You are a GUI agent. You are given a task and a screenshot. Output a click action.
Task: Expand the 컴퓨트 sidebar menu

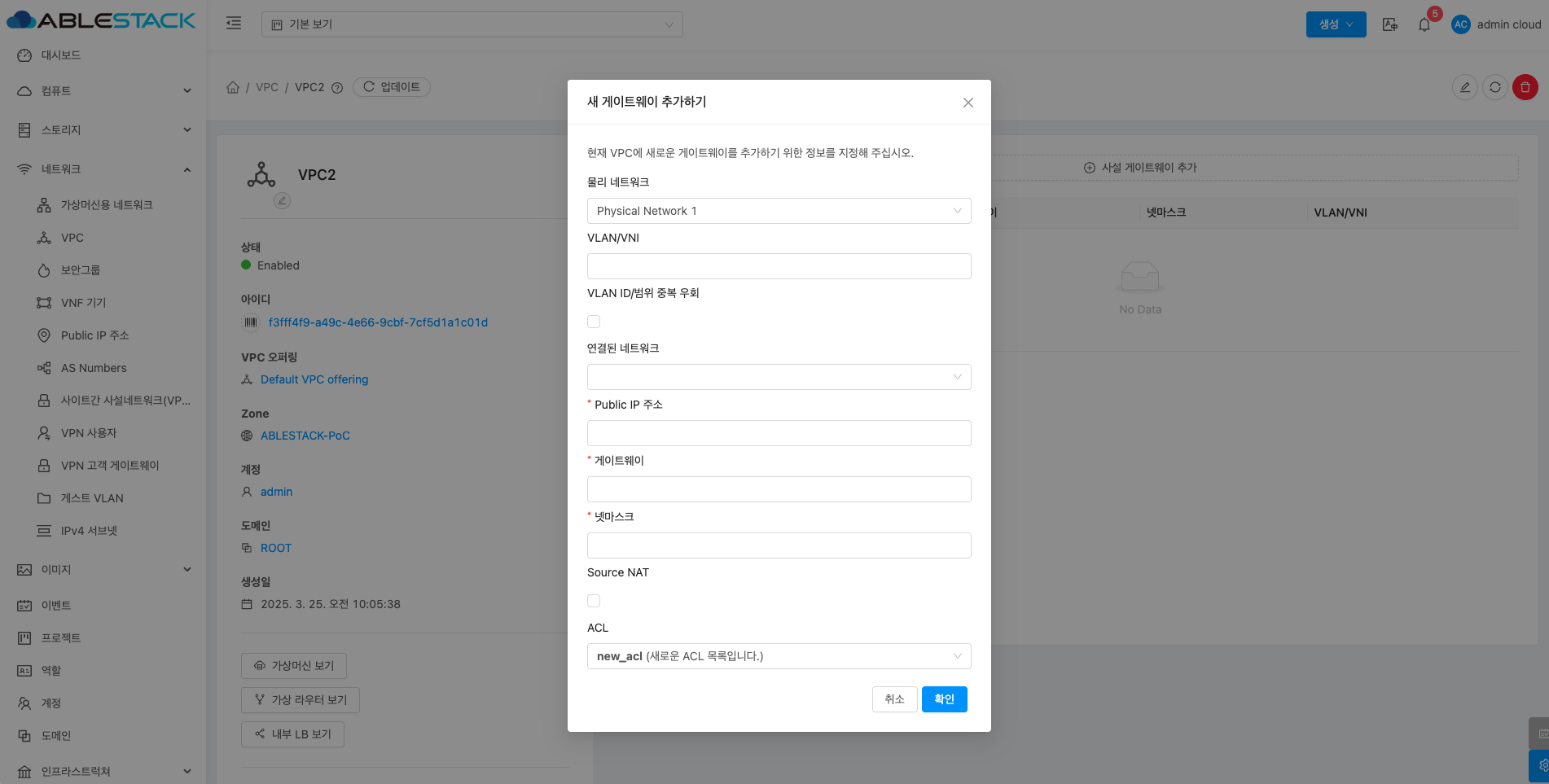[103, 91]
